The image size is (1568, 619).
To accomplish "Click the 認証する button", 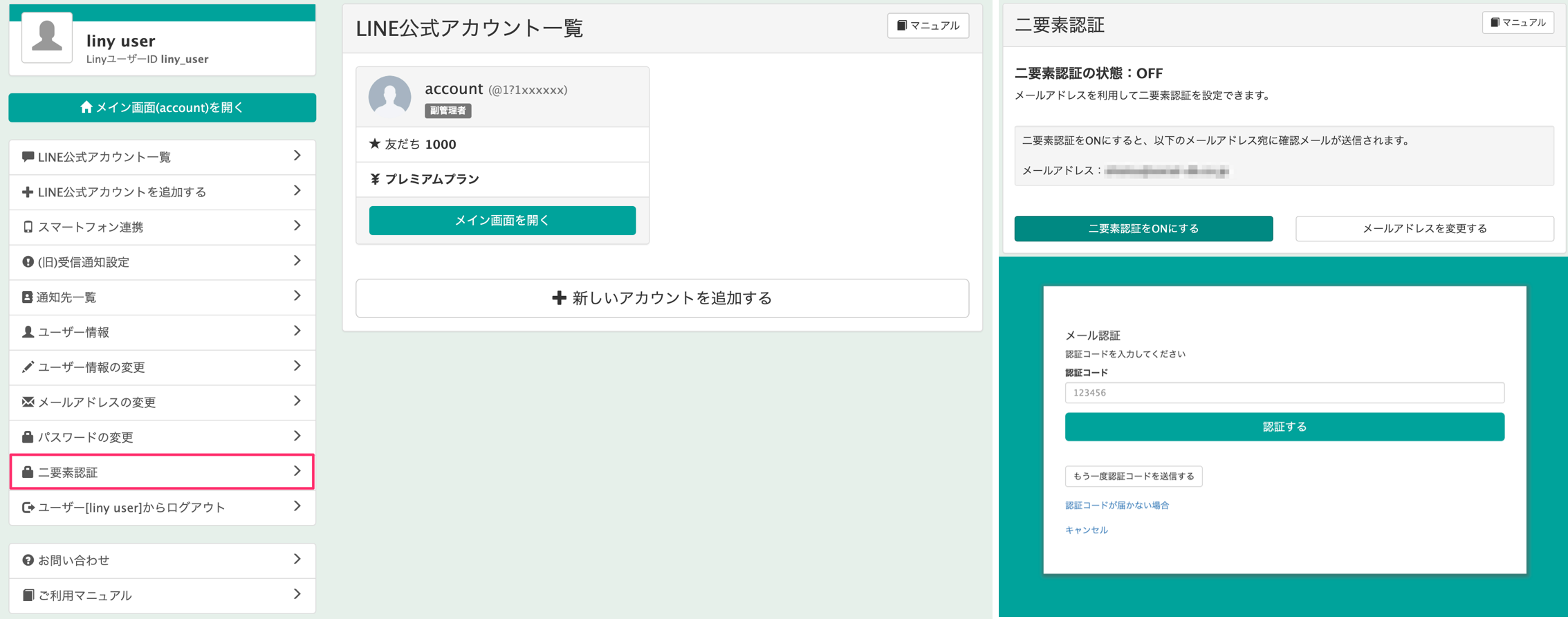I will pos(1284,427).
